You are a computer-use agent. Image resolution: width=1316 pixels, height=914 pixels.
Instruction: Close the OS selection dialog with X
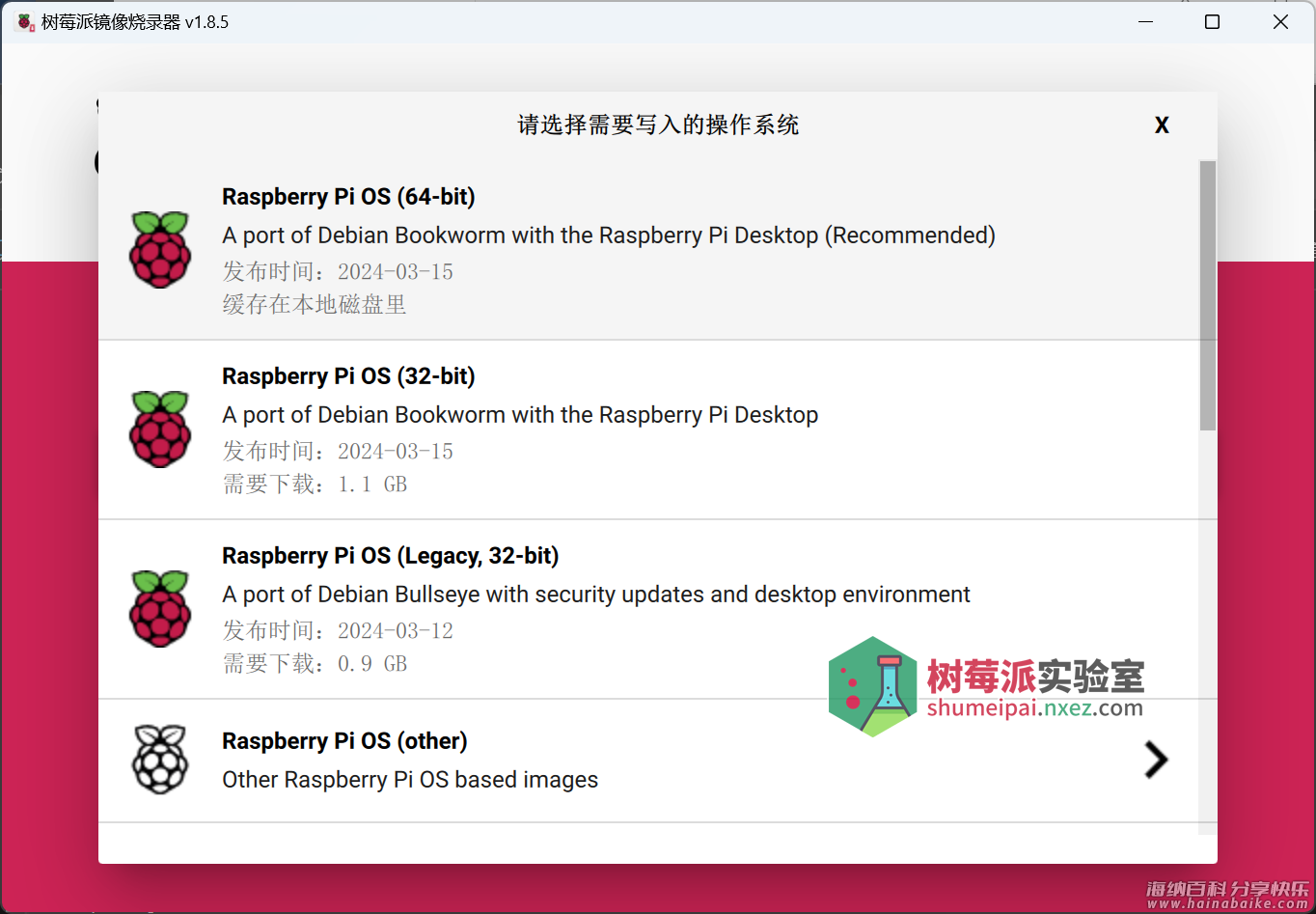click(1162, 125)
